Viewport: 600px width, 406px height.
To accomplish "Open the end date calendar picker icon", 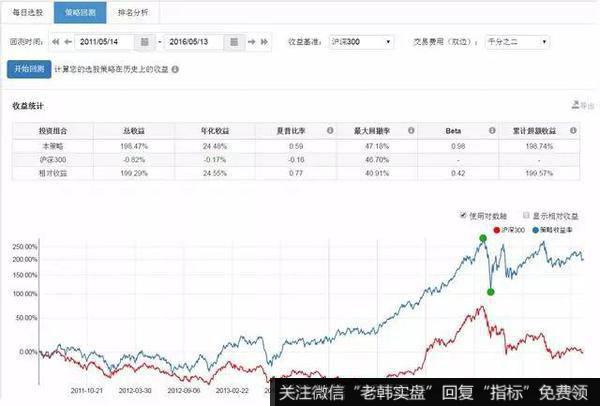I will (234, 42).
